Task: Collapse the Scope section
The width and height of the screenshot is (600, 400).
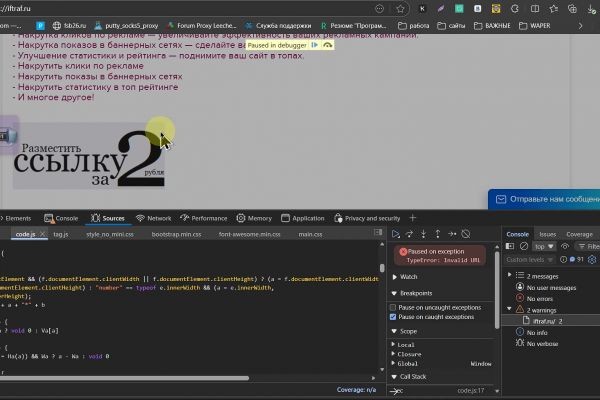Action: tap(406, 330)
